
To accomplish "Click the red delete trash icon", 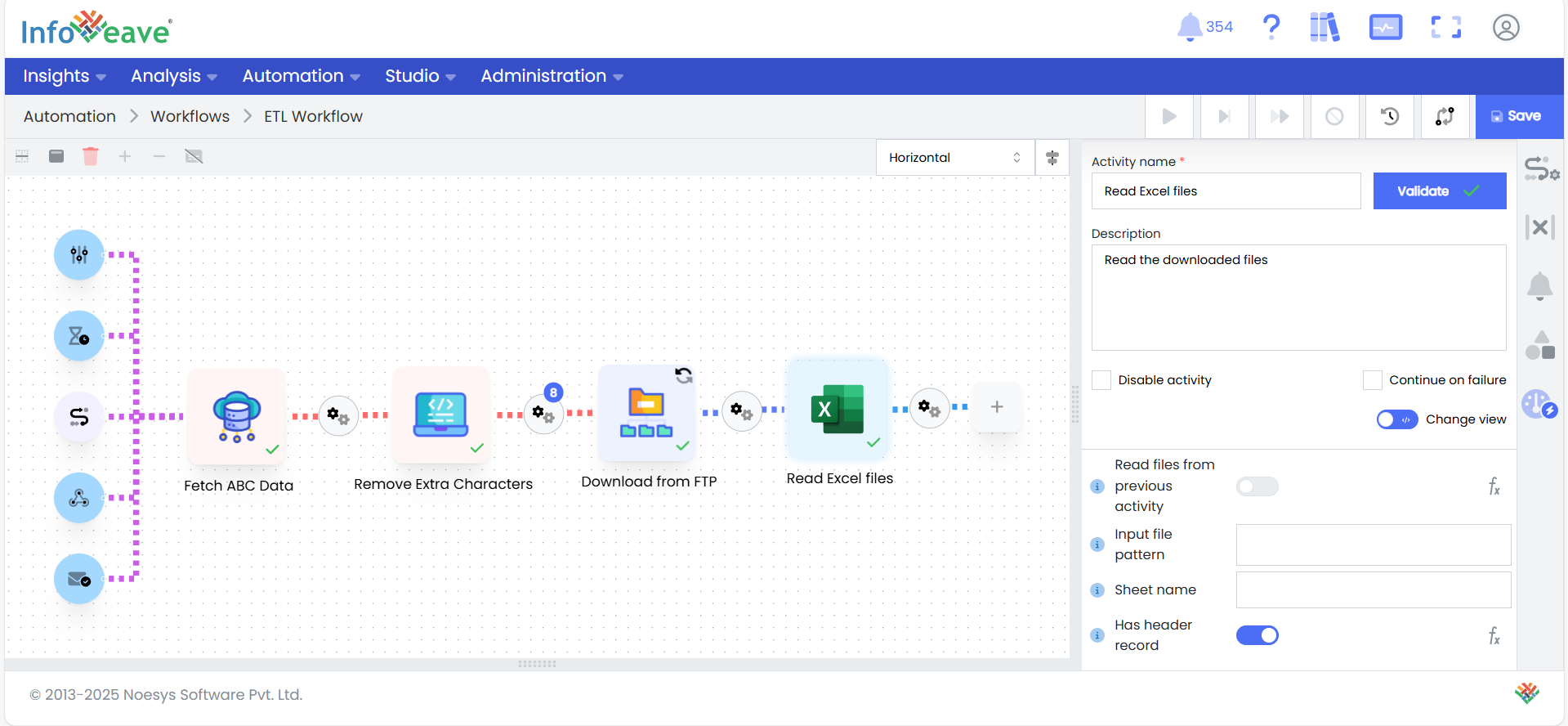I will (x=91, y=156).
